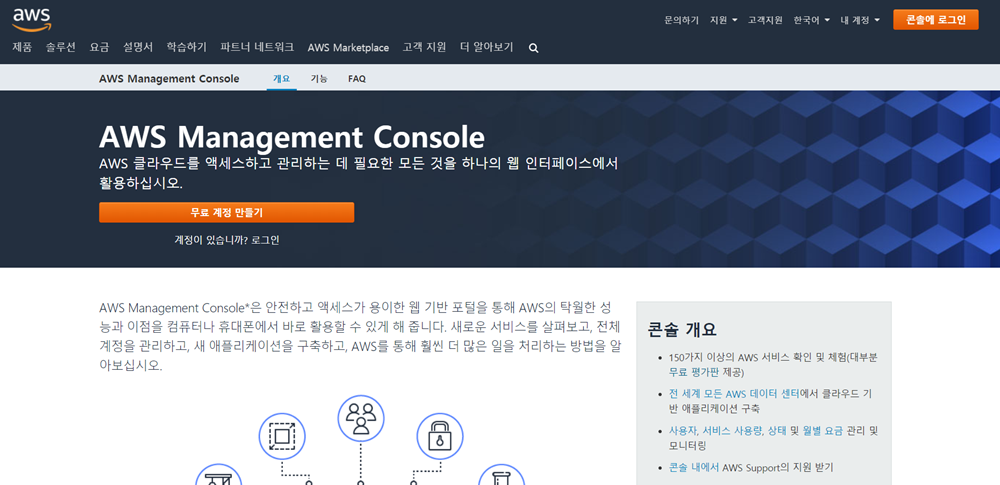Open the 제품 menu
Image resolution: width=1000 pixels, height=485 pixels.
(x=22, y=47)
